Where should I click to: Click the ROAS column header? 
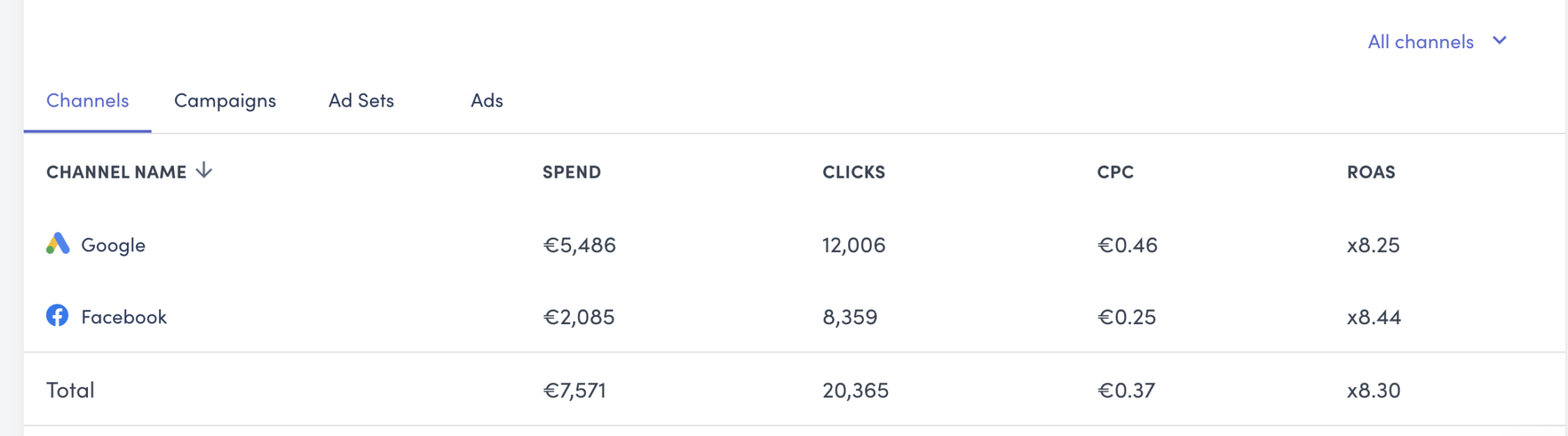(1370, 172)
